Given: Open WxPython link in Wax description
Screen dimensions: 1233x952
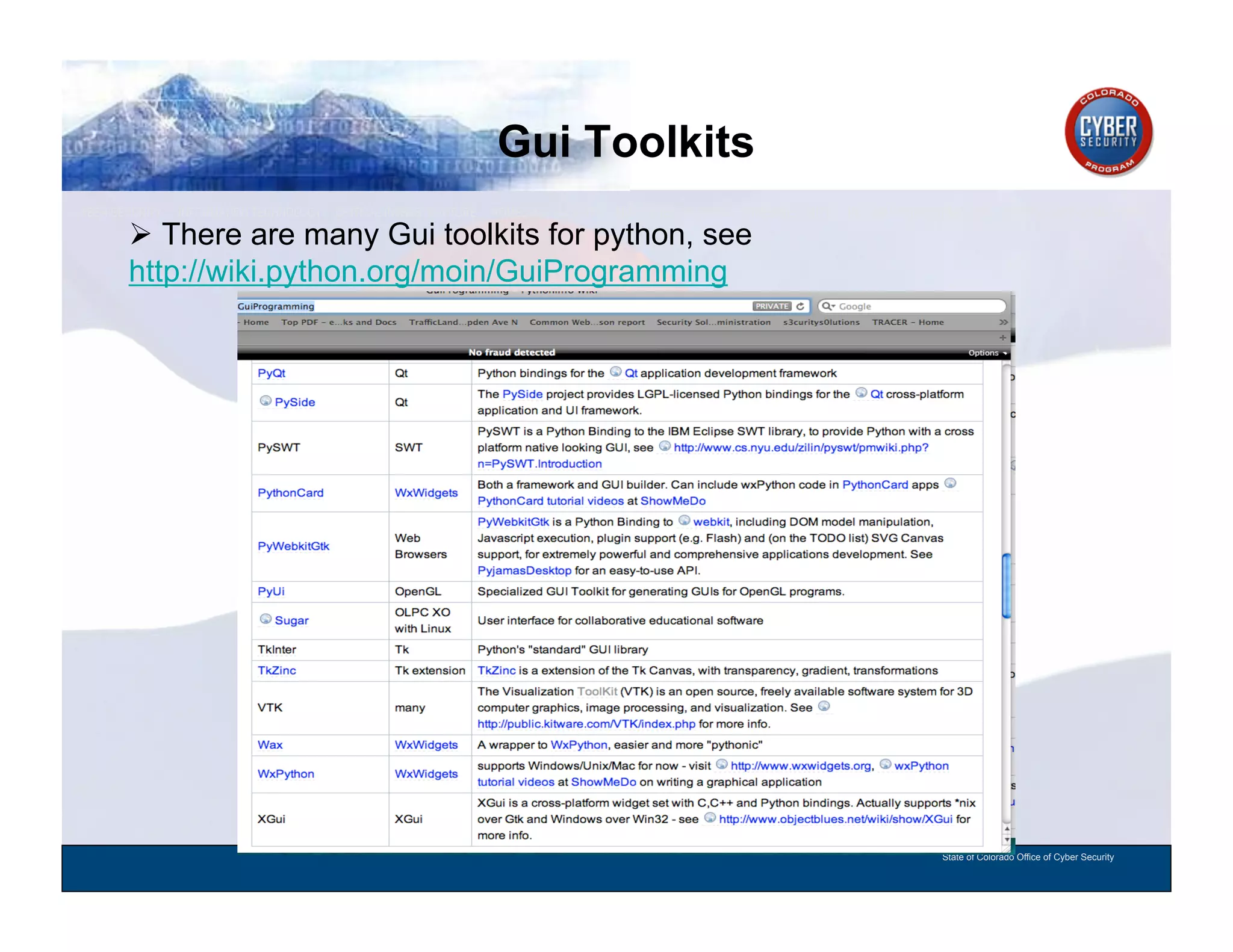Looking at the screenshot, I should point(579,745).
